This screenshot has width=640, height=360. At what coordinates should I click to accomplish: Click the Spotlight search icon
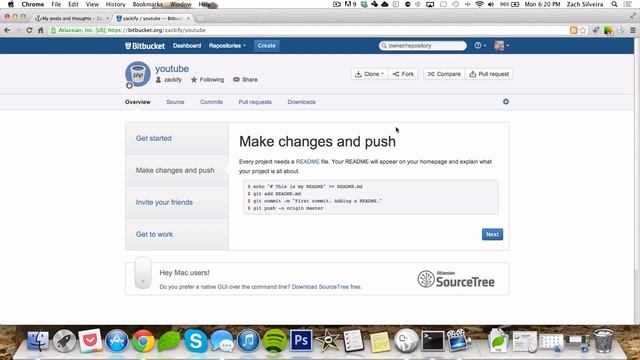pyautogui.click(x=614, y=4)
